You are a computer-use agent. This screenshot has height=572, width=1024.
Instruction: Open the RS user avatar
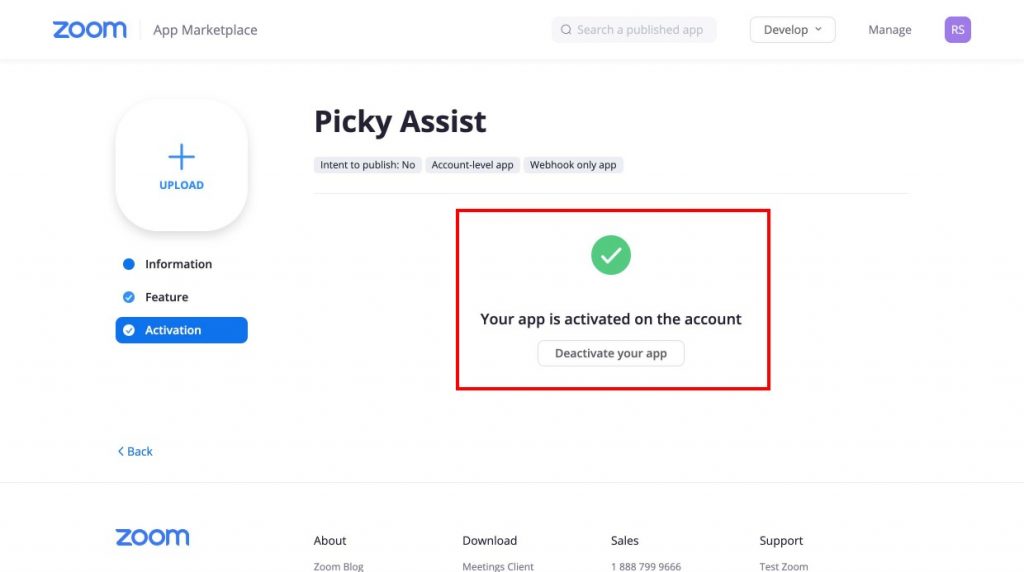(x=957, y=30)
